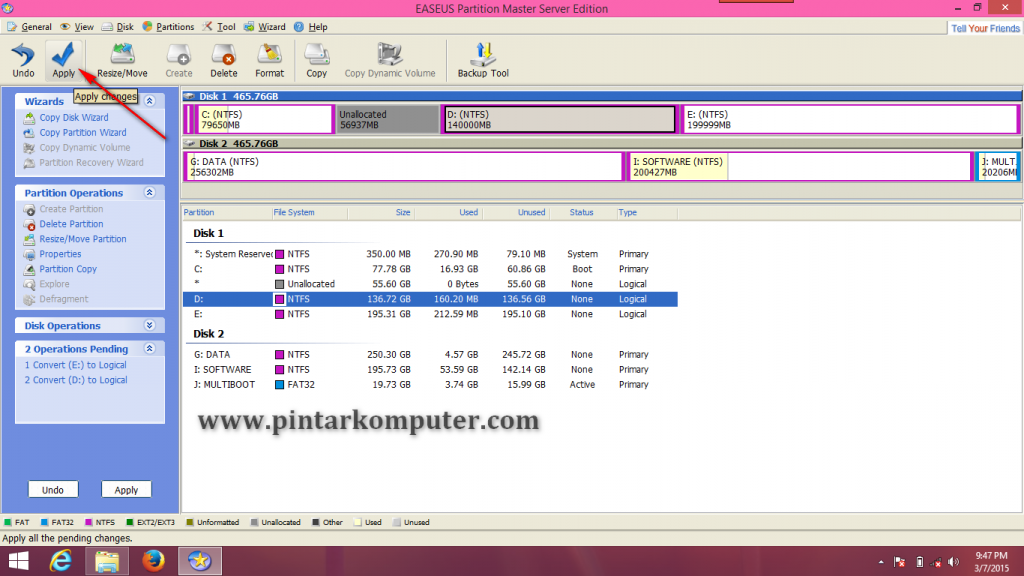The image size is (1024, 576).
Task: Collapse the Wizards panel
Action: [150, 101]
